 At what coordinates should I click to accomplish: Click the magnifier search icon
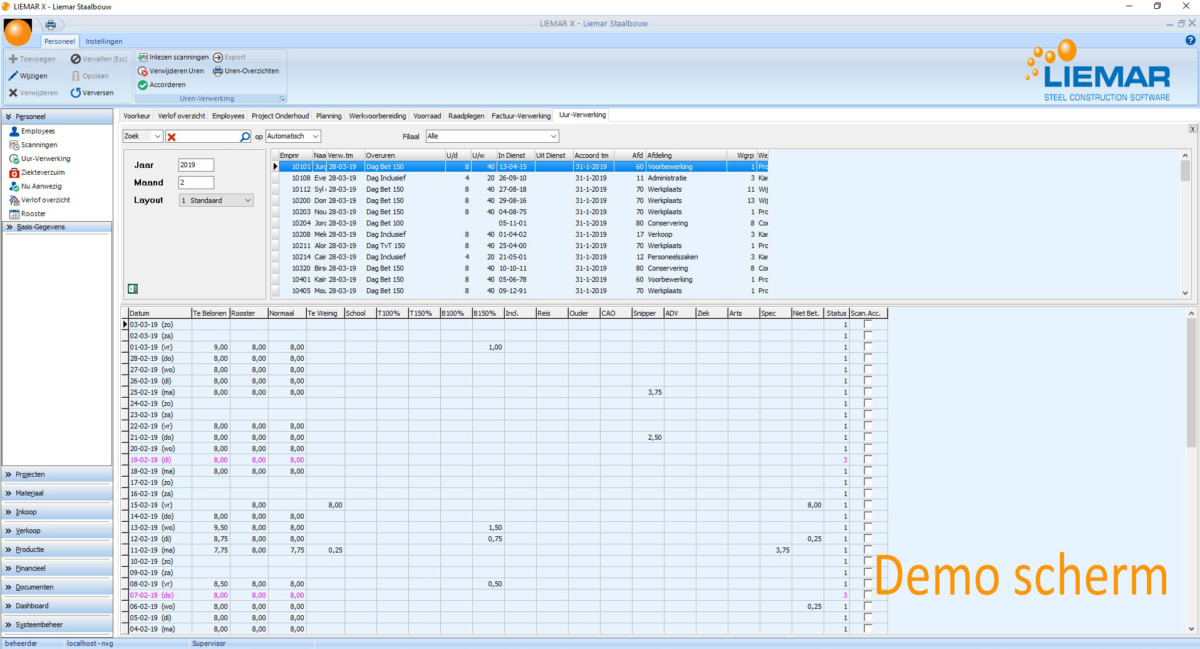tap(246, 136)
